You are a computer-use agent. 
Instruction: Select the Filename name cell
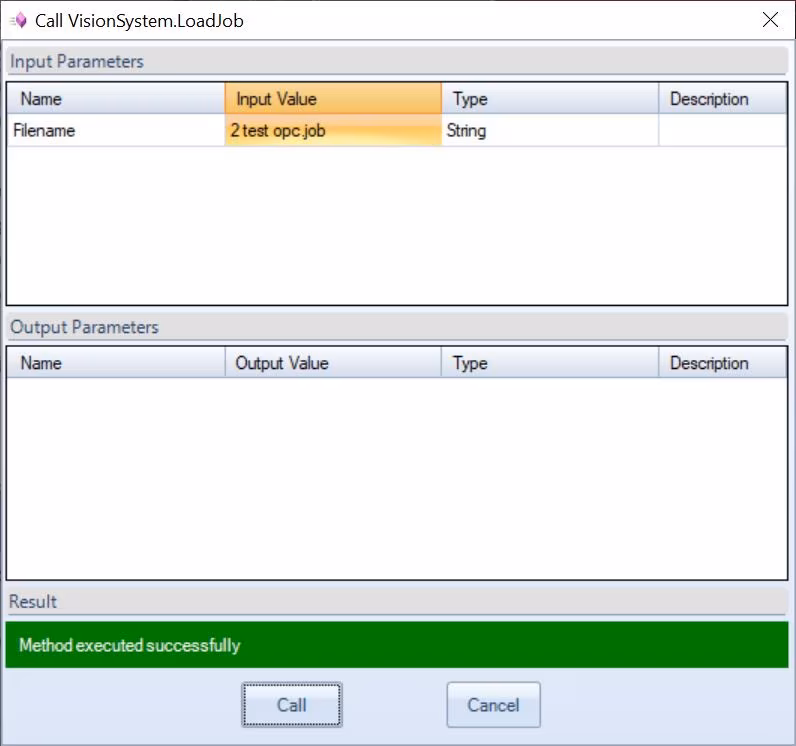116,131
